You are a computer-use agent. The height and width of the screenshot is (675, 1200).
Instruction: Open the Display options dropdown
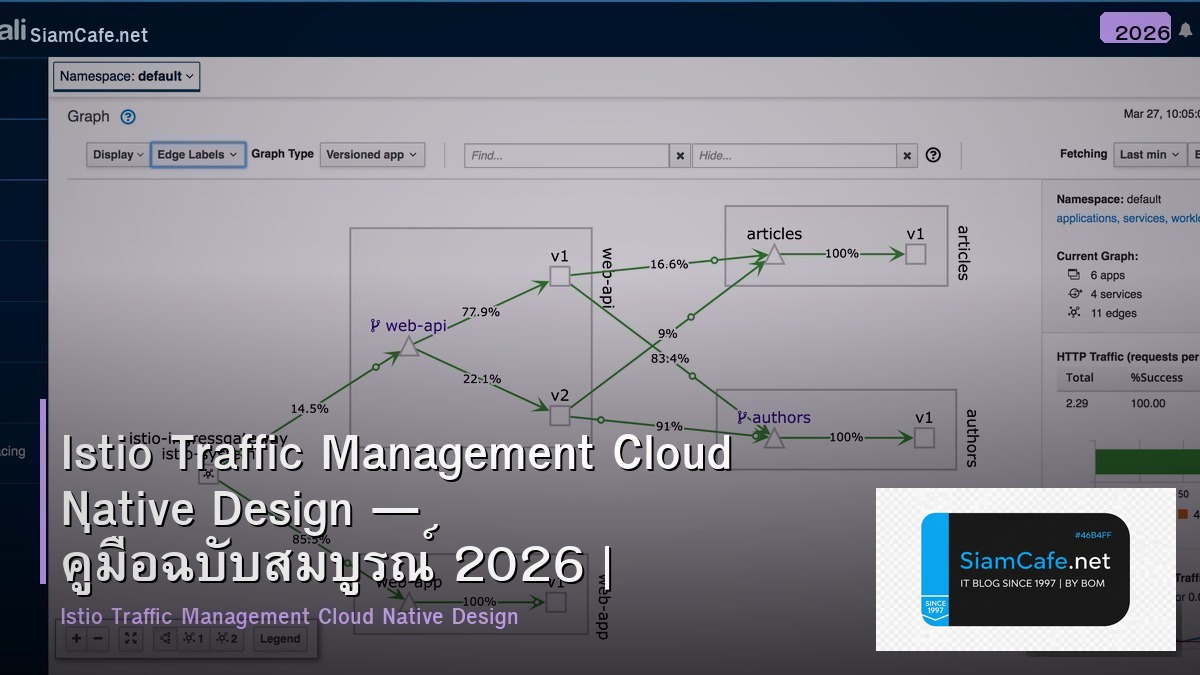coord(117,155)
